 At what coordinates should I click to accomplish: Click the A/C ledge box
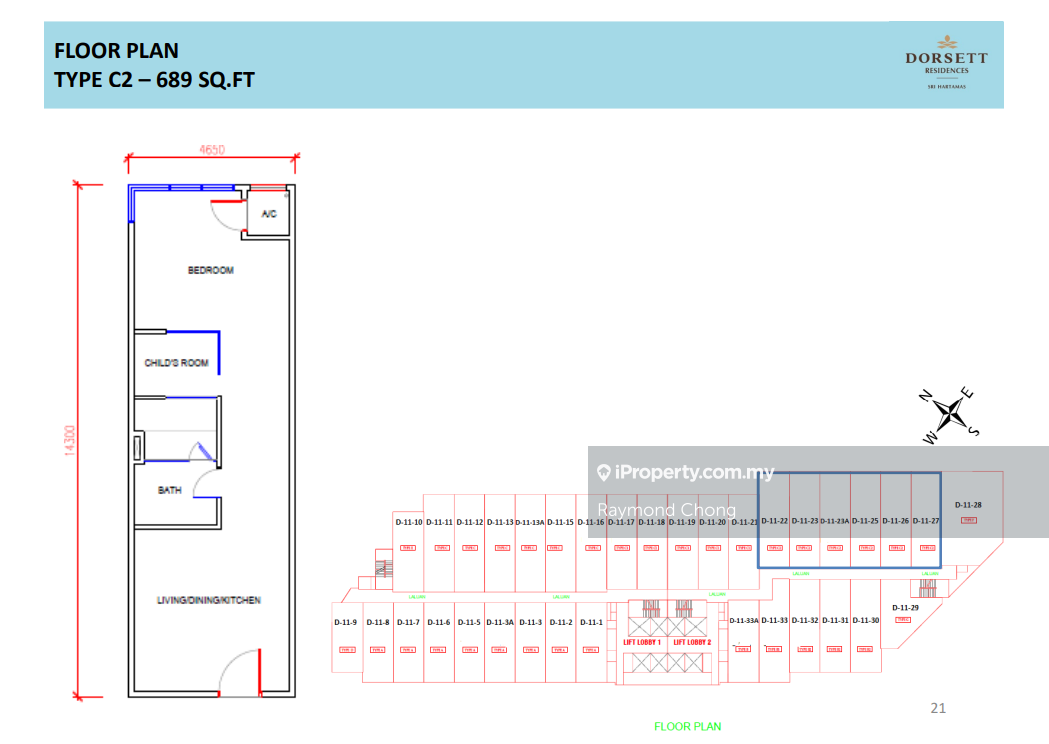tap(268, 214)
